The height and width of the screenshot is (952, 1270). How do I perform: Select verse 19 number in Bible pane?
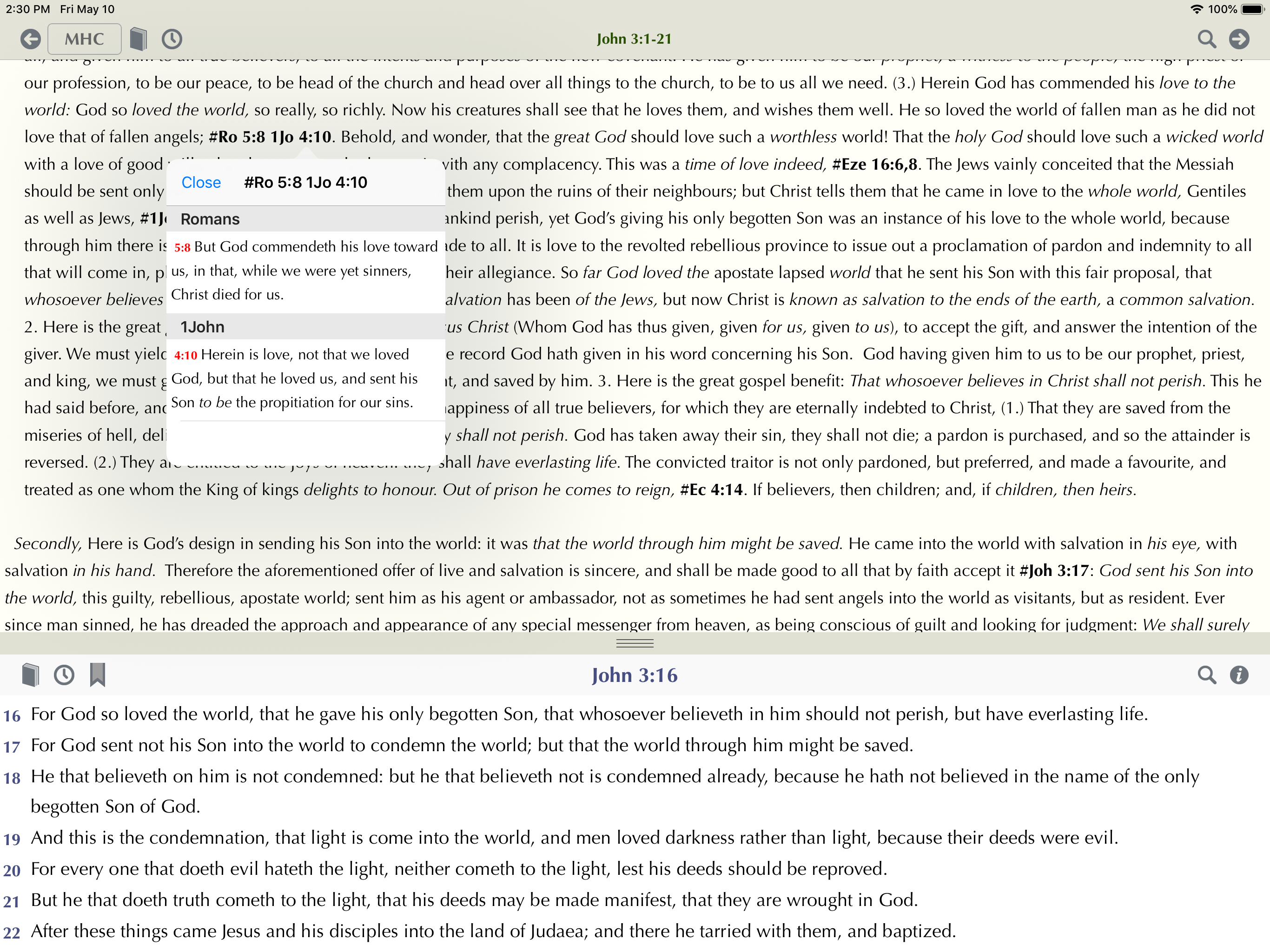coord(12,840)
